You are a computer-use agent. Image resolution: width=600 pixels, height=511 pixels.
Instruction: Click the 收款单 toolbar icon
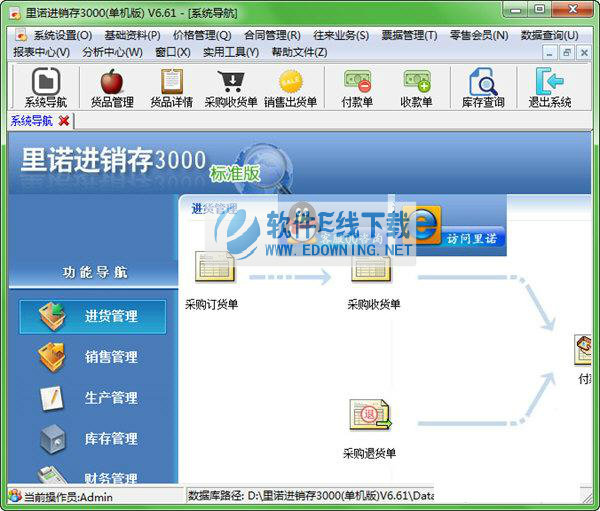pos(416,82)
